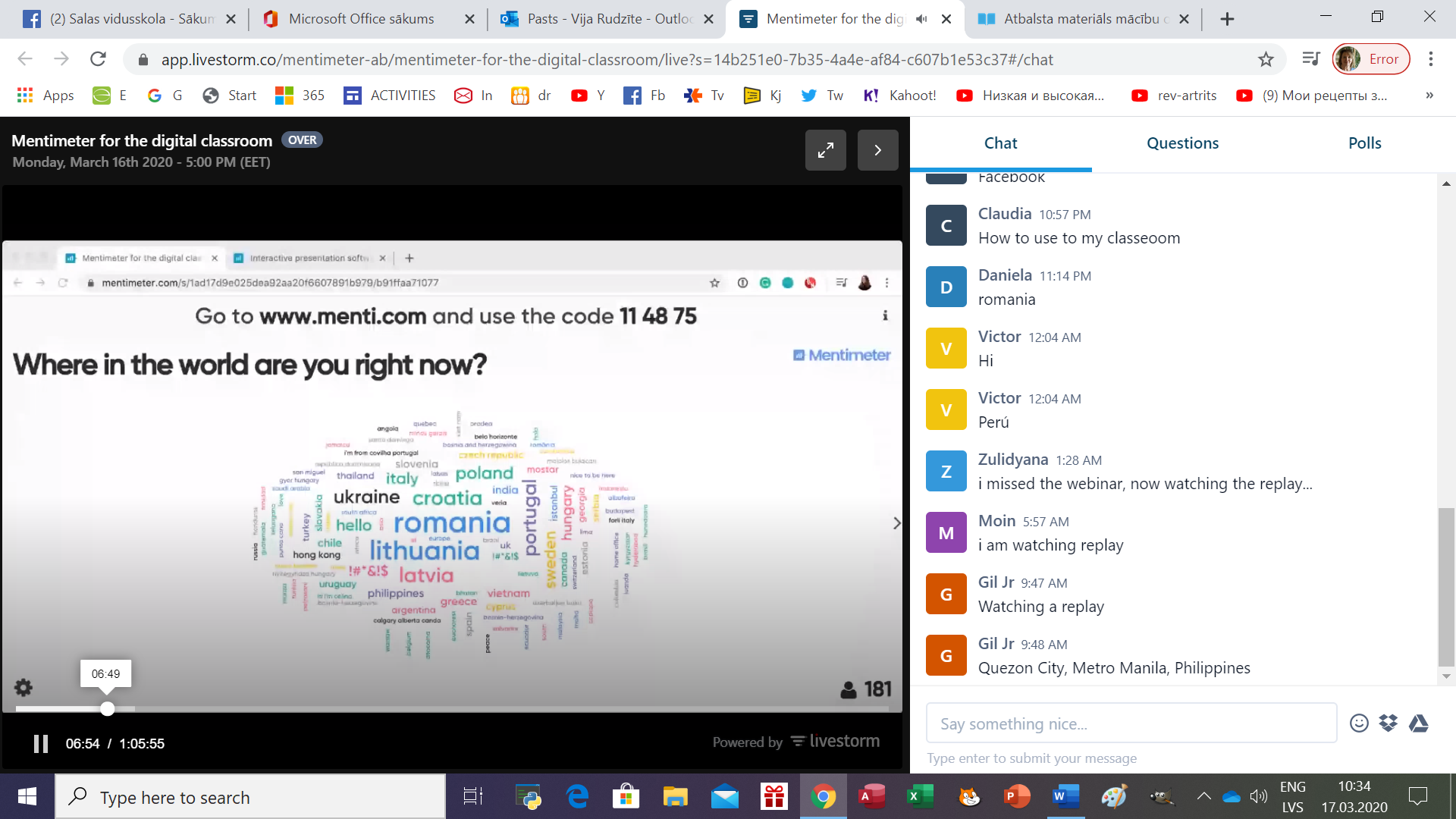Switch to the Questions tab

coord(1182,143)
